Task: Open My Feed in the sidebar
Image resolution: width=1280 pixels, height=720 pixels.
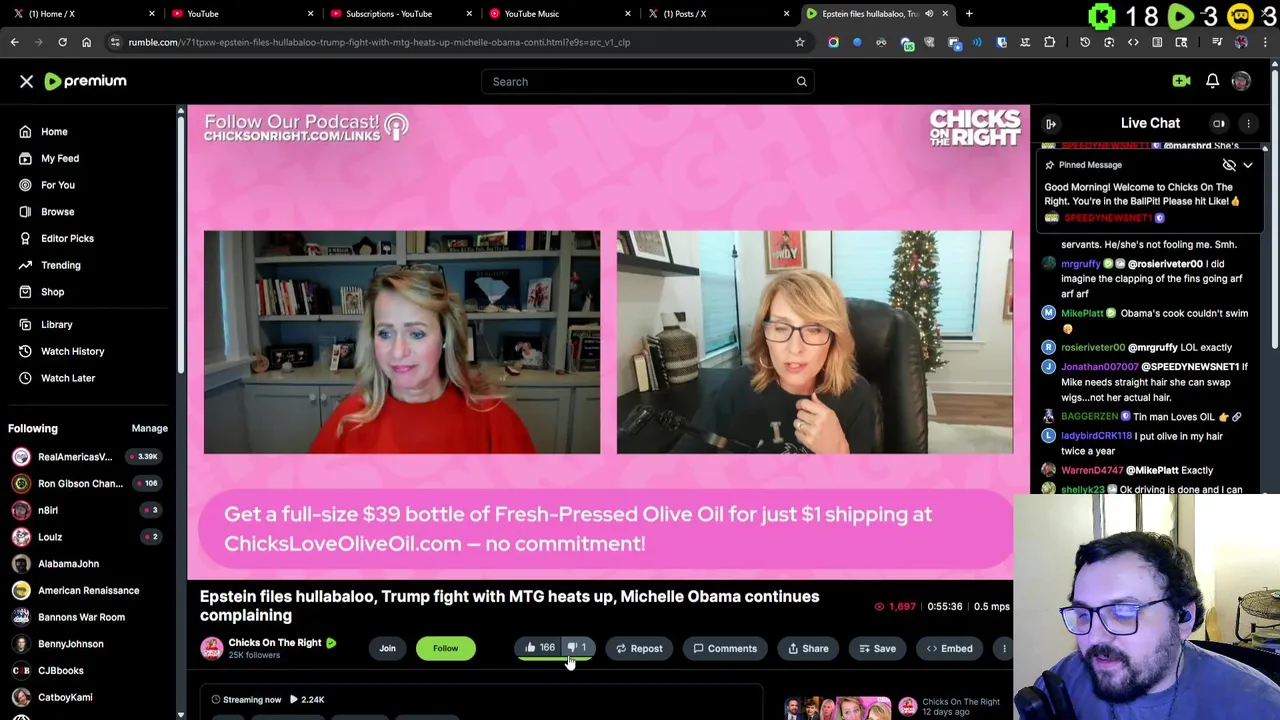Action: [x=60, y=158]
